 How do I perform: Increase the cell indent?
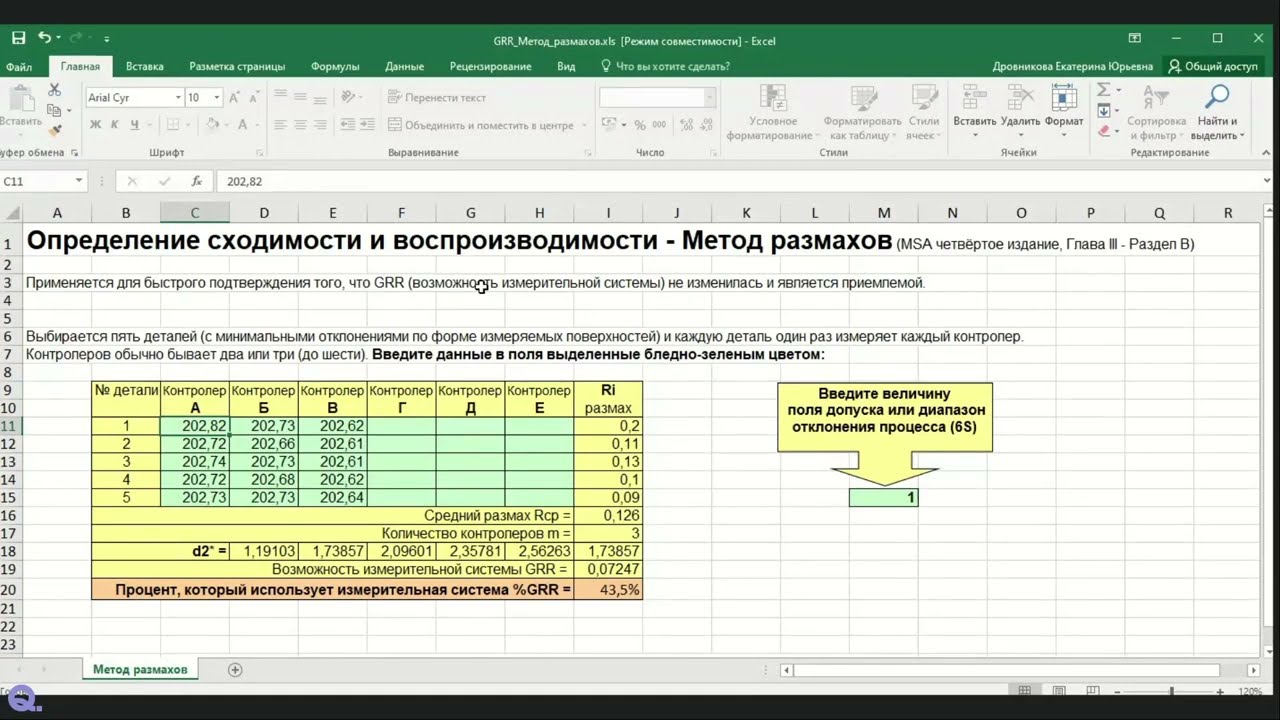pos(369,125)
